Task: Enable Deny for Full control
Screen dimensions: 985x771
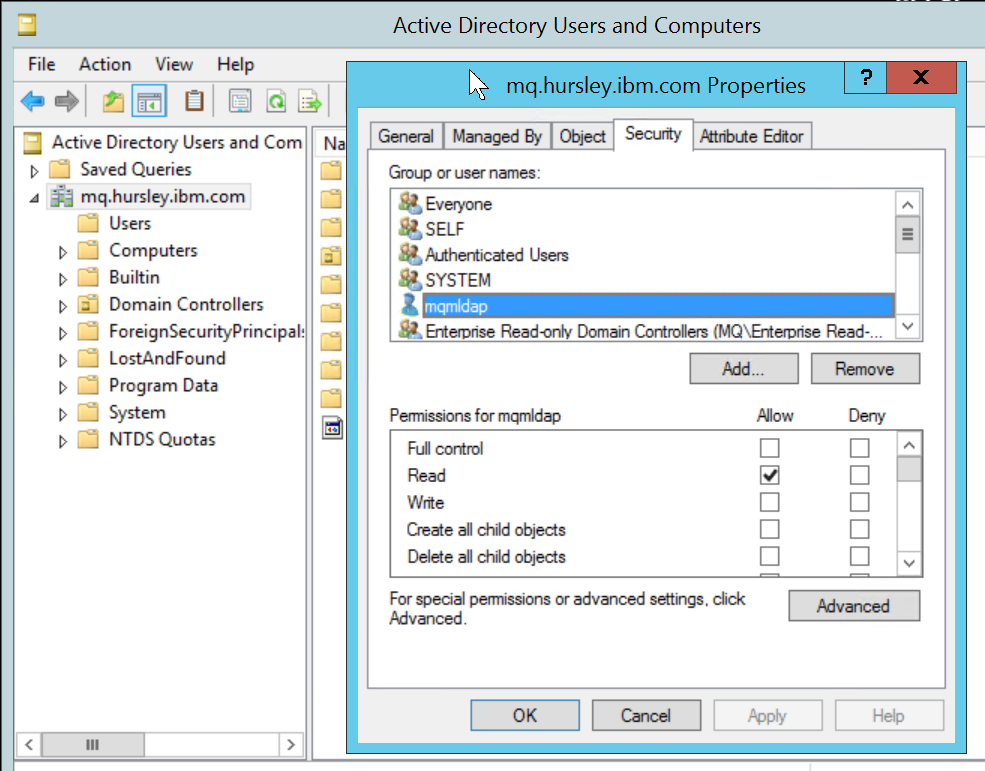Action: tap(859, 448)
